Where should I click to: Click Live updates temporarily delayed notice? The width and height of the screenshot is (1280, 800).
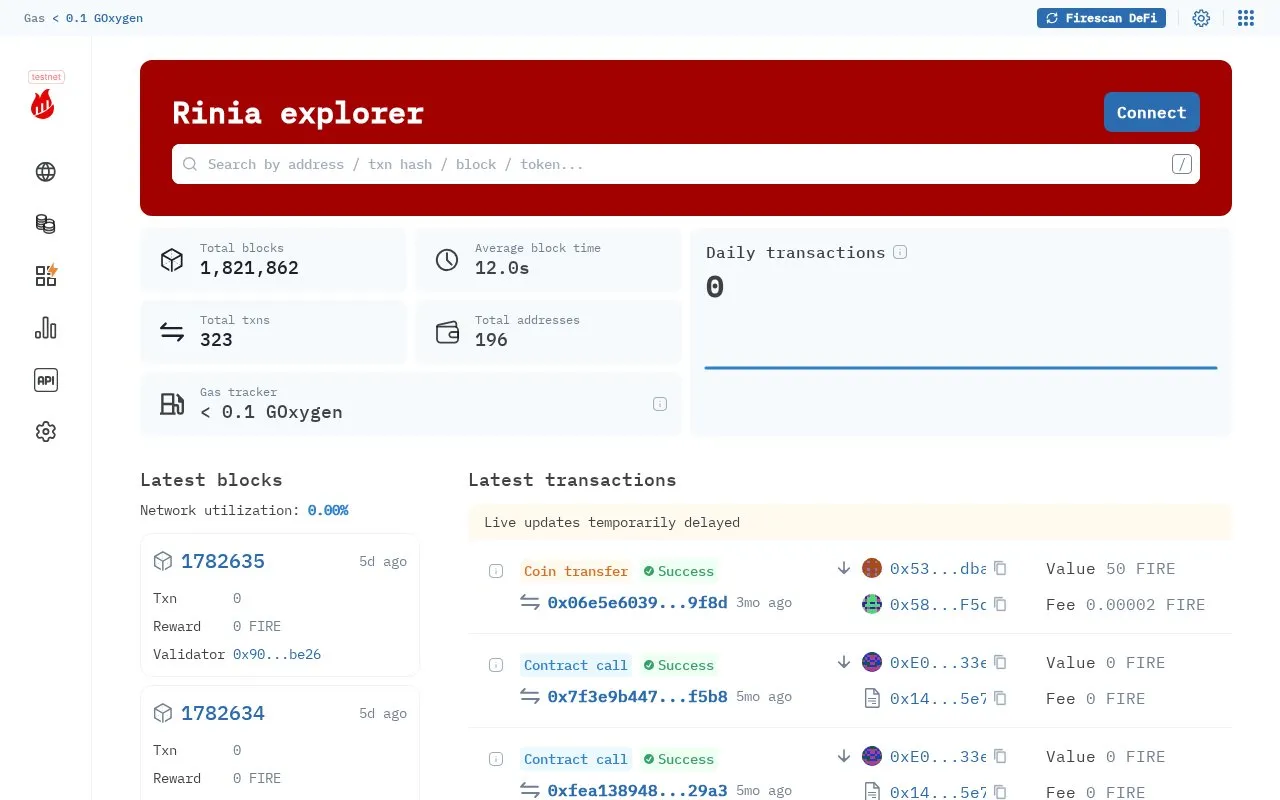pyautogui.click(x=850, y=522)
